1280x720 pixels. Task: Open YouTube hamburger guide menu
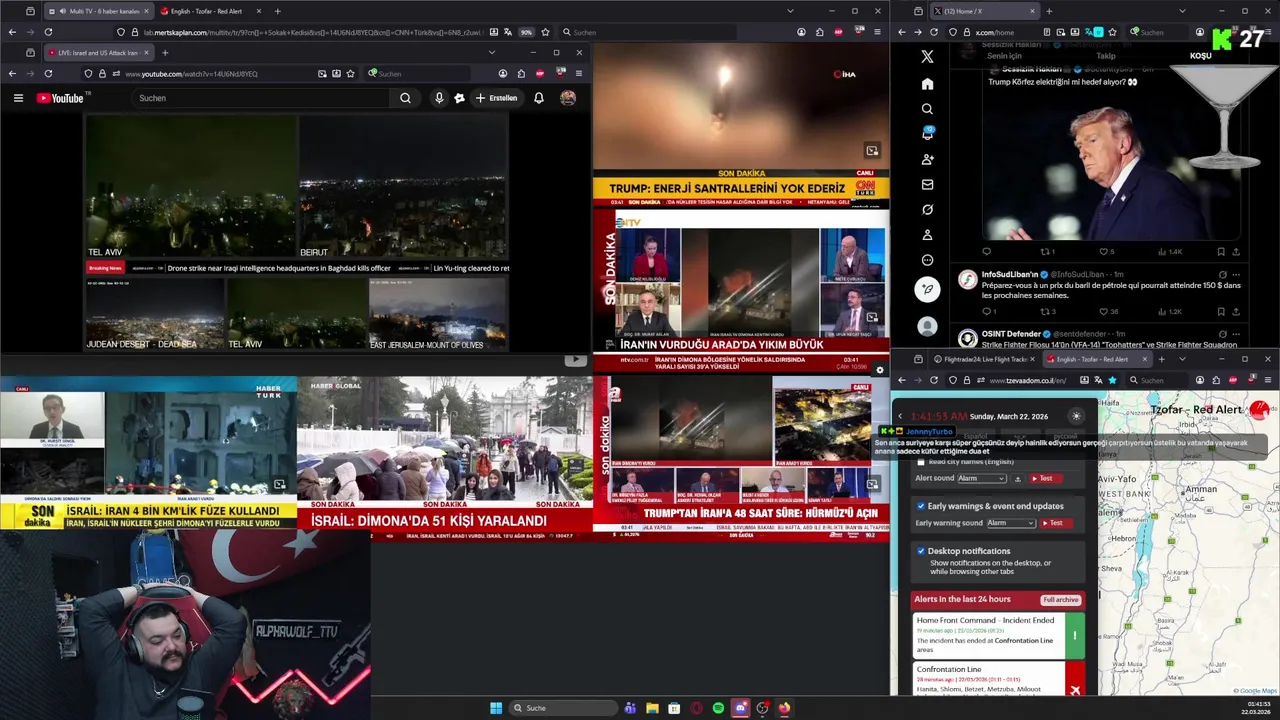18,98
